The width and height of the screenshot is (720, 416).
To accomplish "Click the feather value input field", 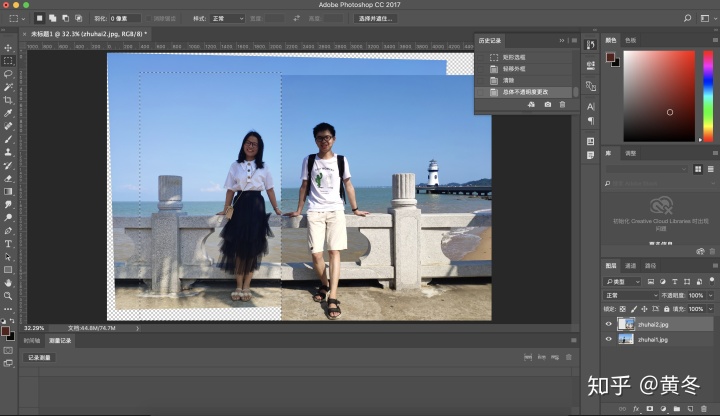I will [125, 18].
